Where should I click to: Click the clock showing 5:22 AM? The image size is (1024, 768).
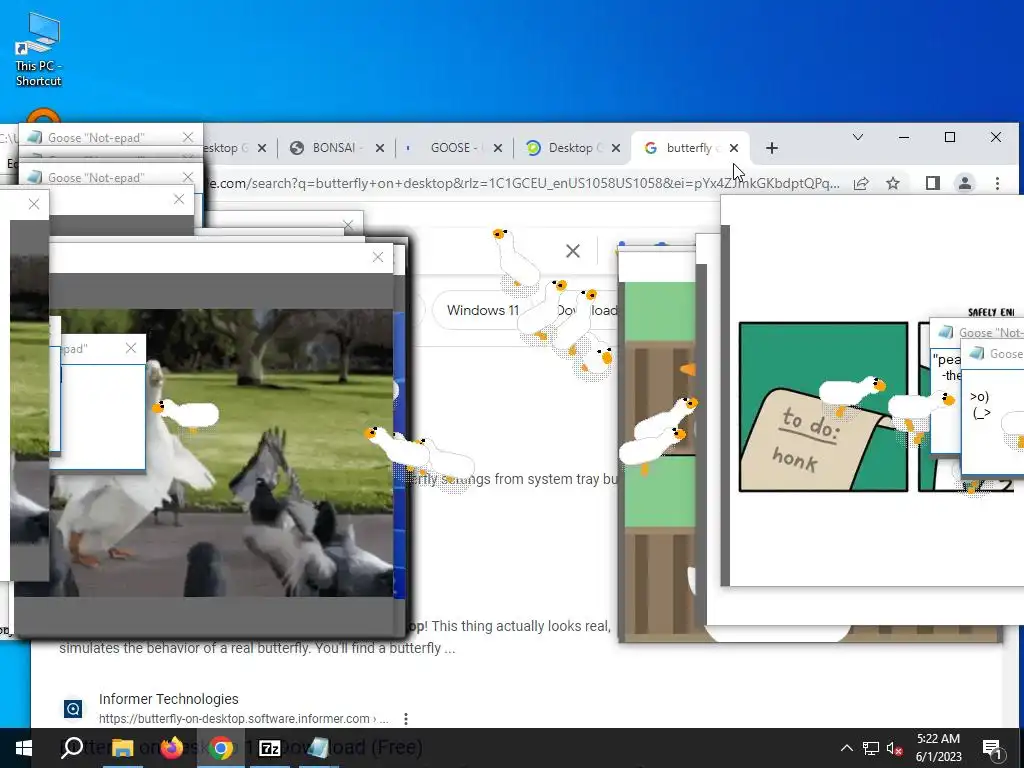tap(938, 748)
